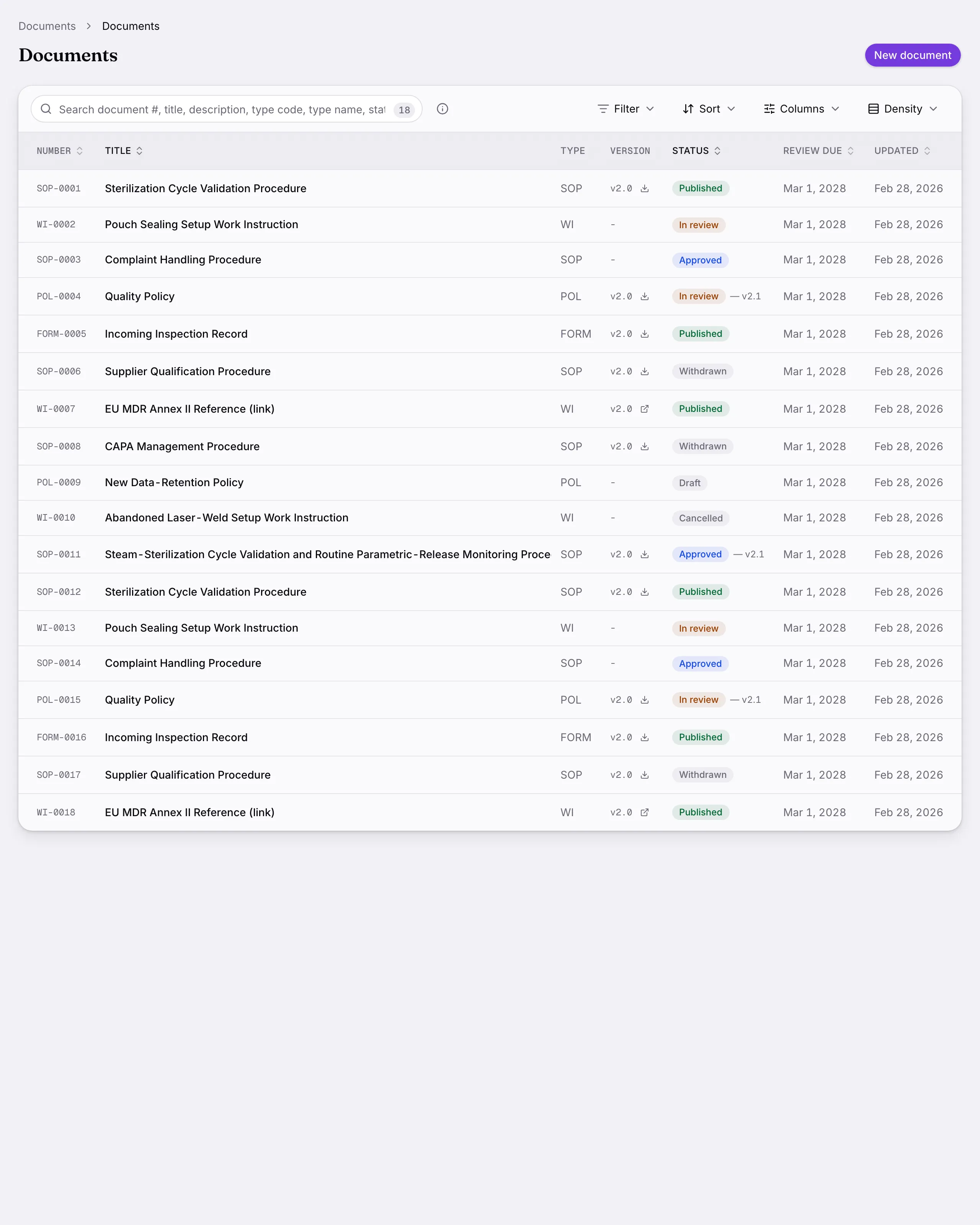Screen dimensions: 980x1225
Task: Click the magnifier search icon
Action: click(46, 109)
